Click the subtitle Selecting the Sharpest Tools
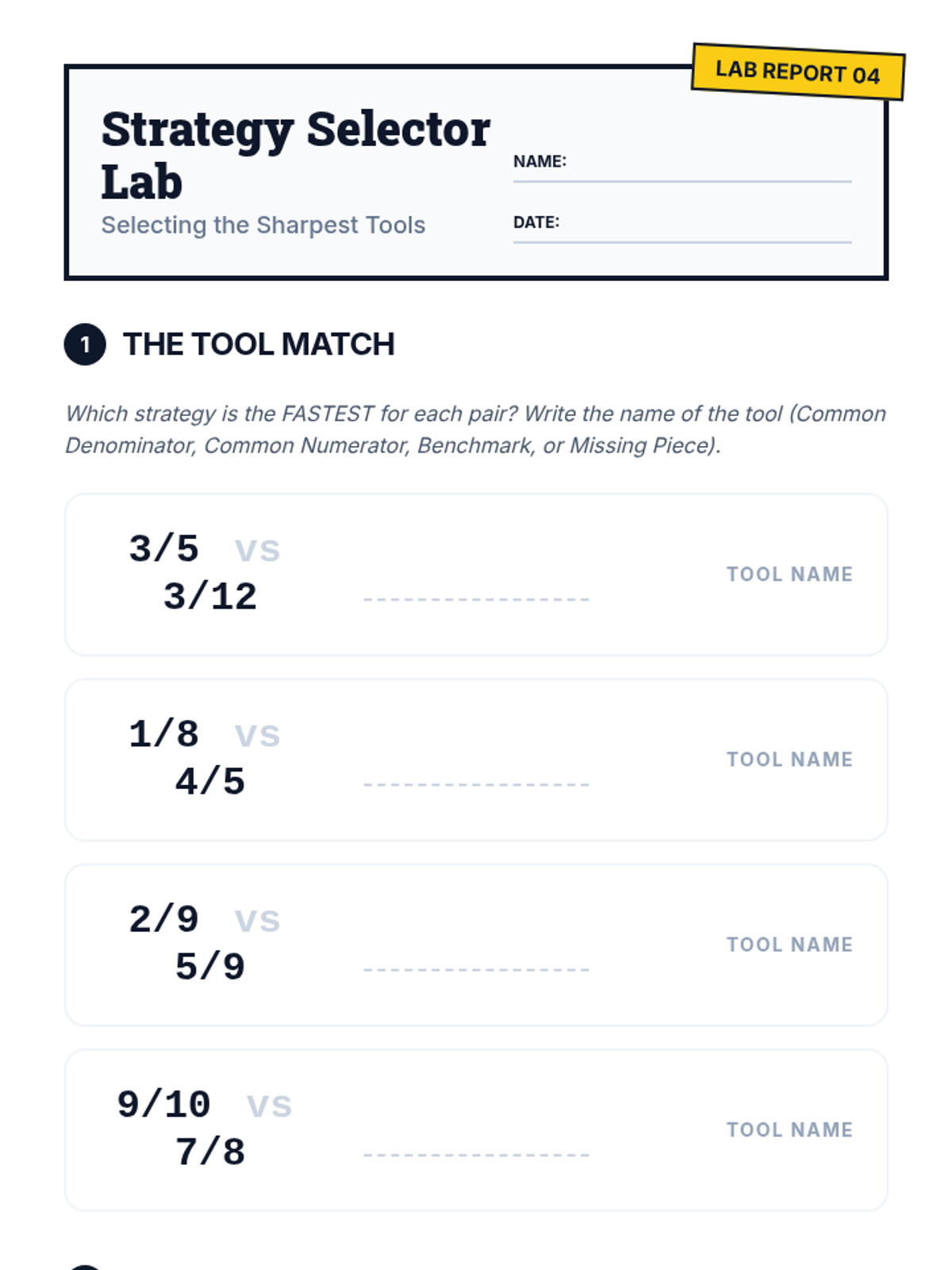Viewport: 952px width, 1270px height. (x=263, y=225)
